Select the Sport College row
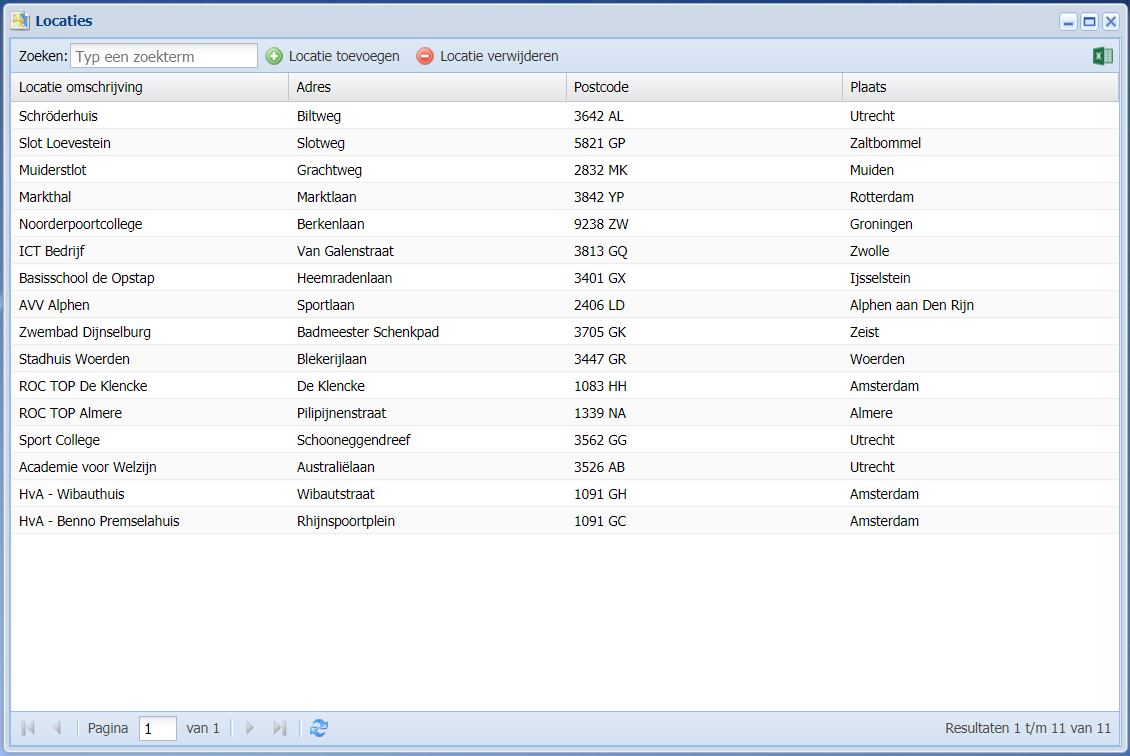The height and width of the screenshot is (756, 1130). pyautogui.click(x=565, y=440)
